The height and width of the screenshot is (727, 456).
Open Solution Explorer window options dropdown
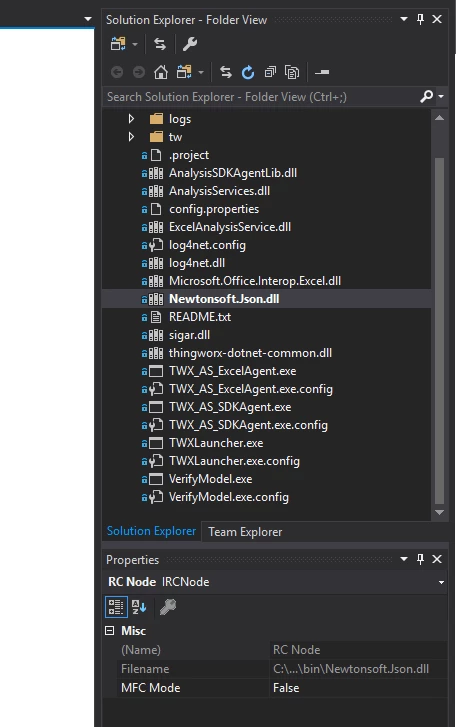(404, 19)
